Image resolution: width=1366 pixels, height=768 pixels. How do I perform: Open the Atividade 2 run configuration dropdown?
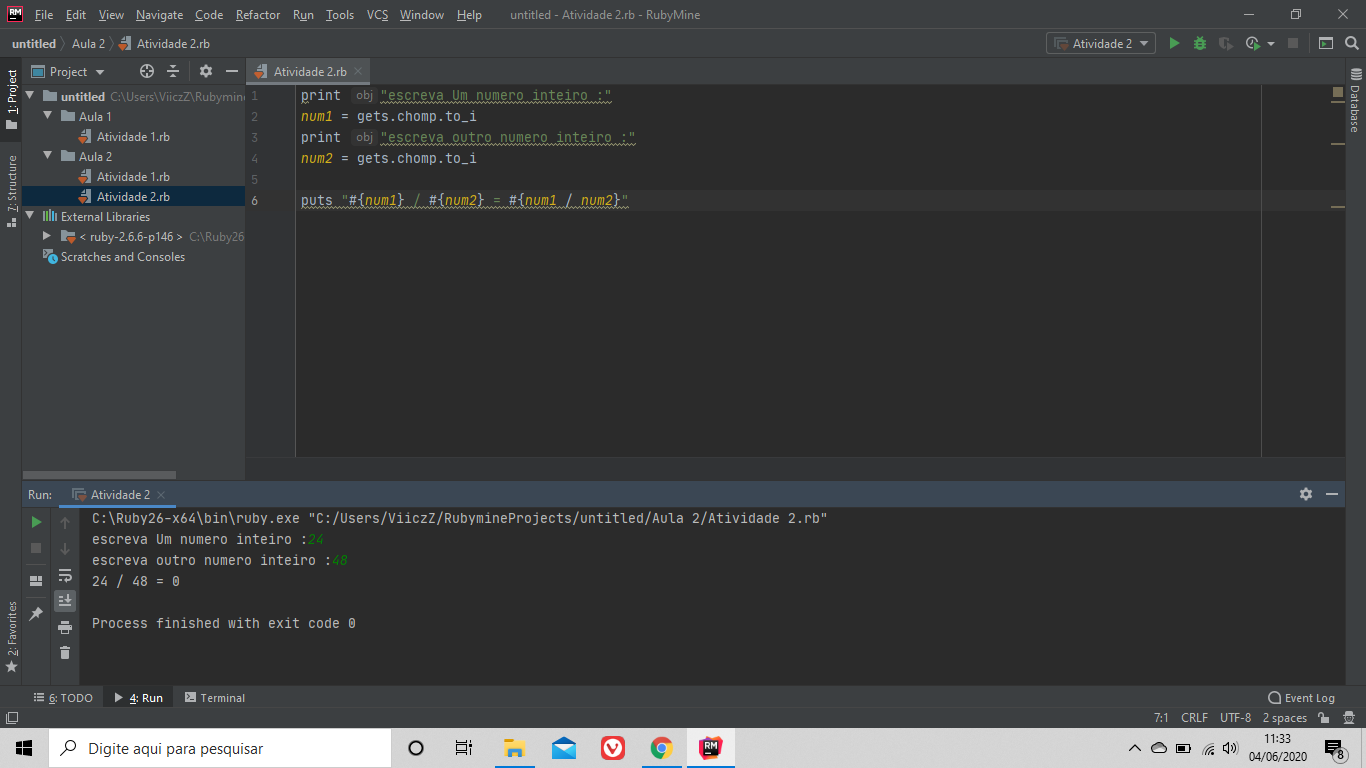click(x=1102, y=44)
